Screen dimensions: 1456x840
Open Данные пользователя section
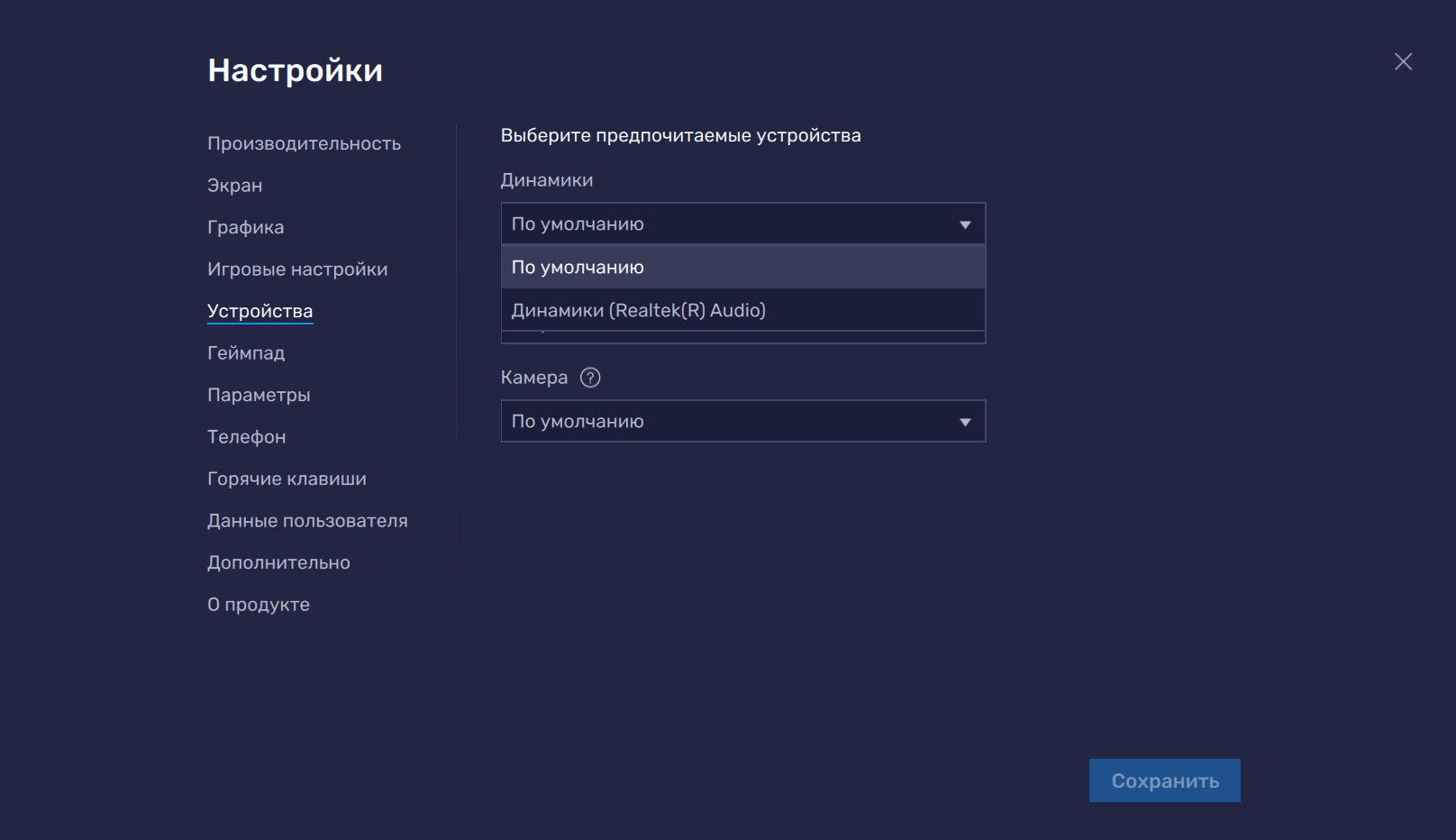[307, 520]
